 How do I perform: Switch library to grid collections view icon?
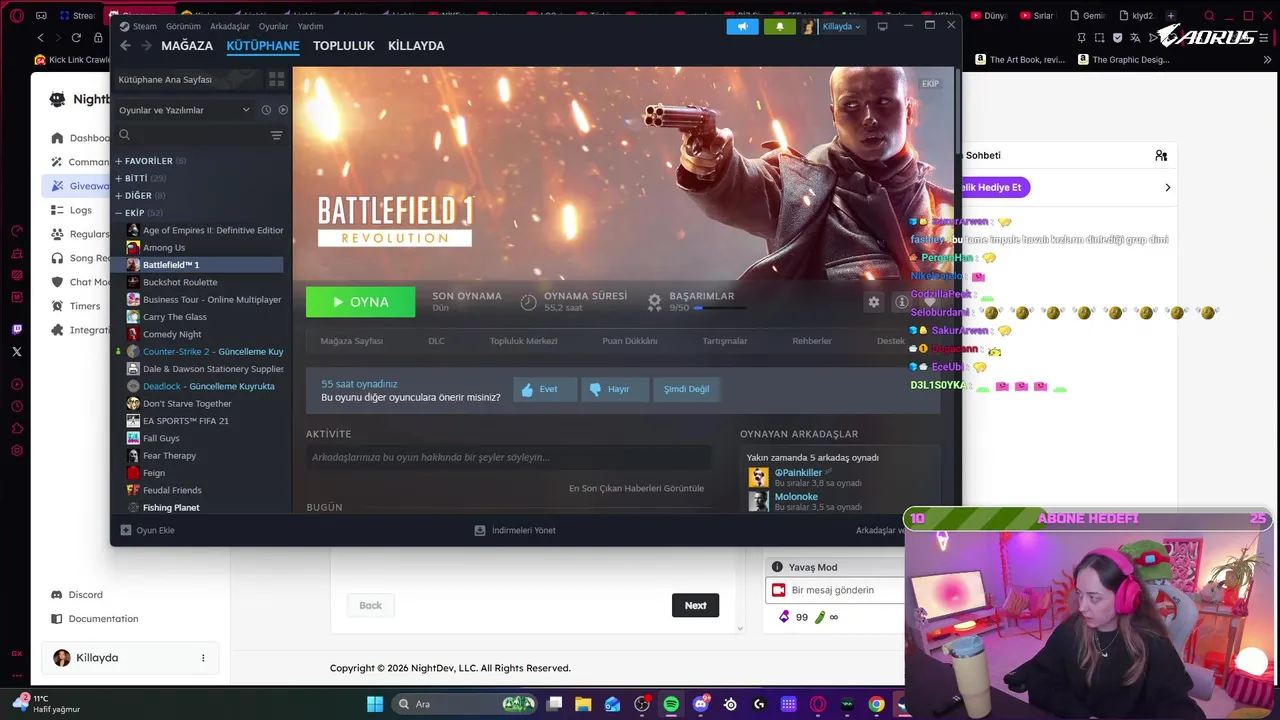[276, 79]
